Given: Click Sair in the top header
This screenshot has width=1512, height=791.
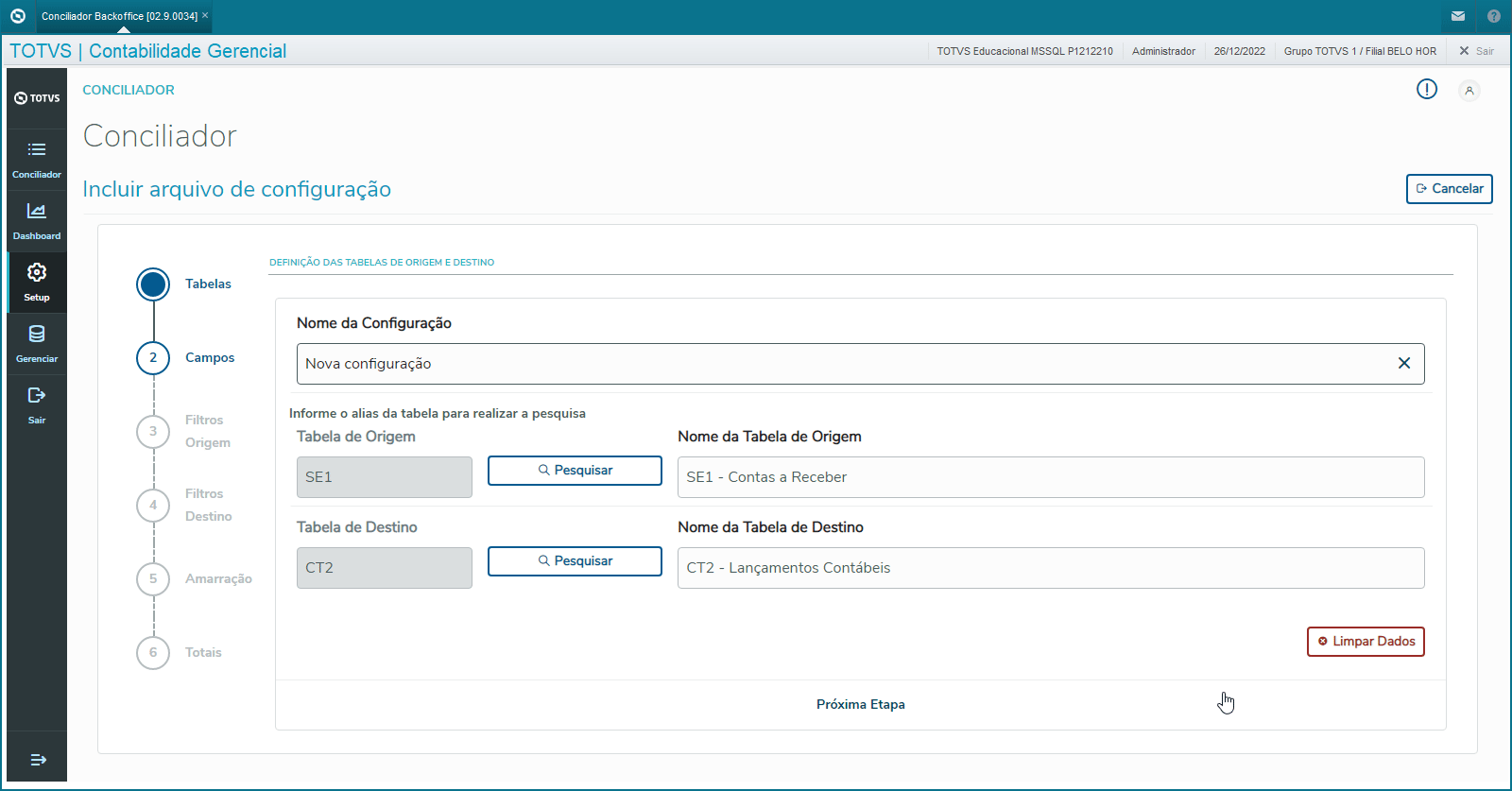Looking at the screenshot, I should pos(1476,51).
